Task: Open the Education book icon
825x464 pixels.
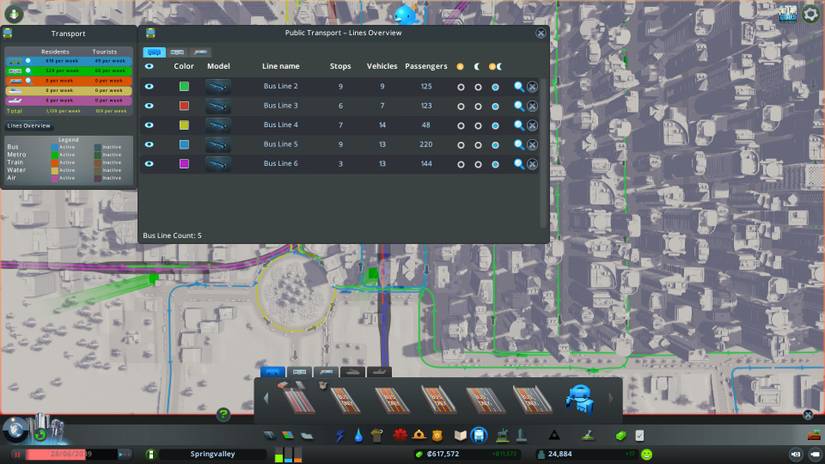Action: click(460, 436)
